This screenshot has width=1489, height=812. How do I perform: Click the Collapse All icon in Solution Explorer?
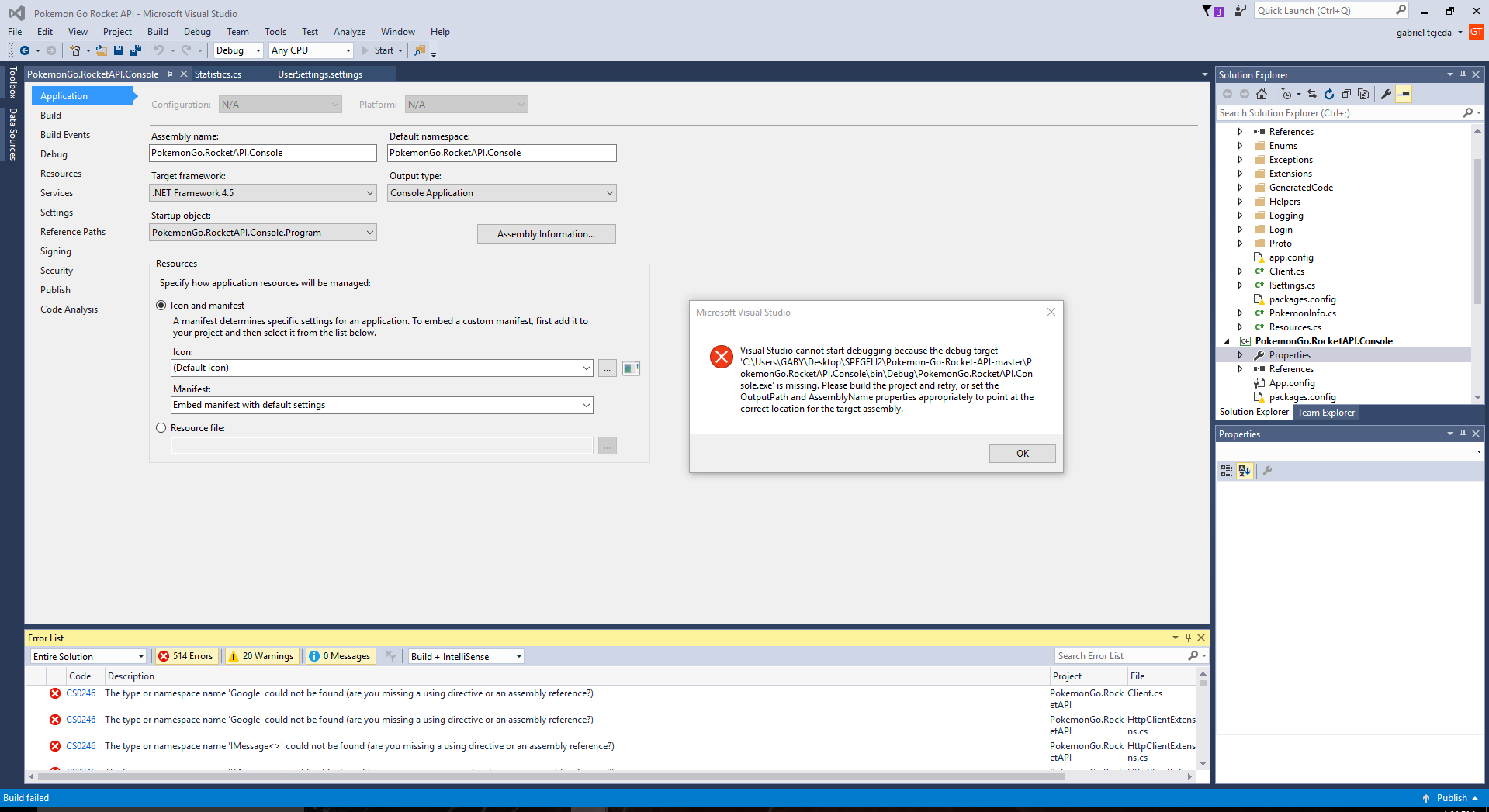point(1346,94)
